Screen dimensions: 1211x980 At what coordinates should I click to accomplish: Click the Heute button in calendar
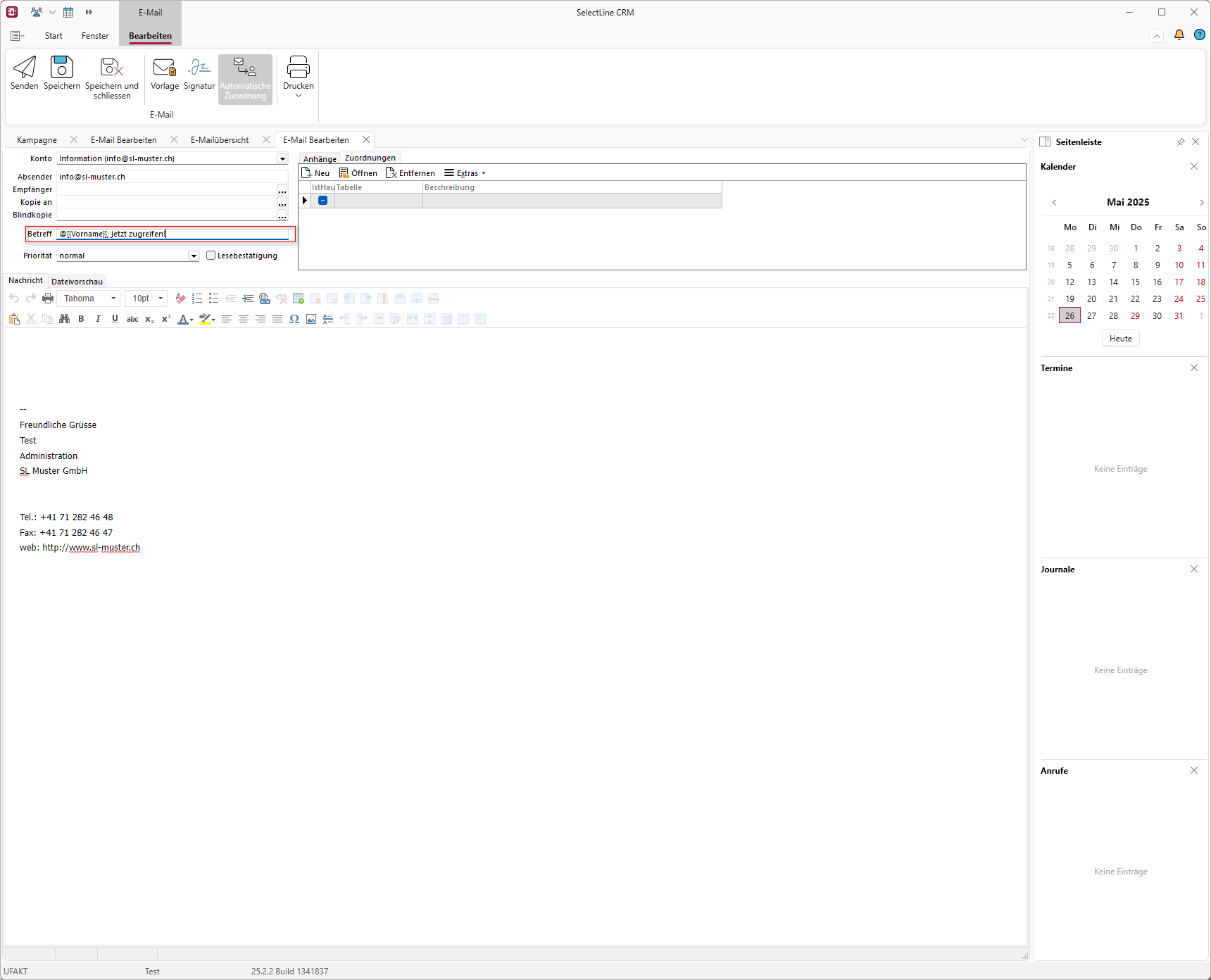coord(1120,339)
